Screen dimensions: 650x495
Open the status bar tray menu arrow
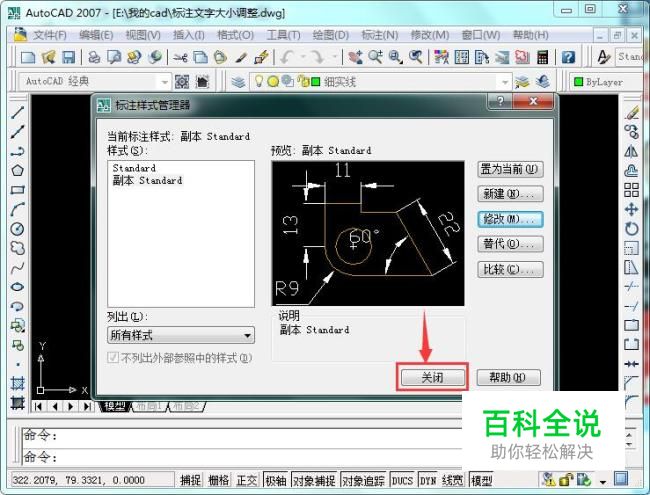(603, 482)
